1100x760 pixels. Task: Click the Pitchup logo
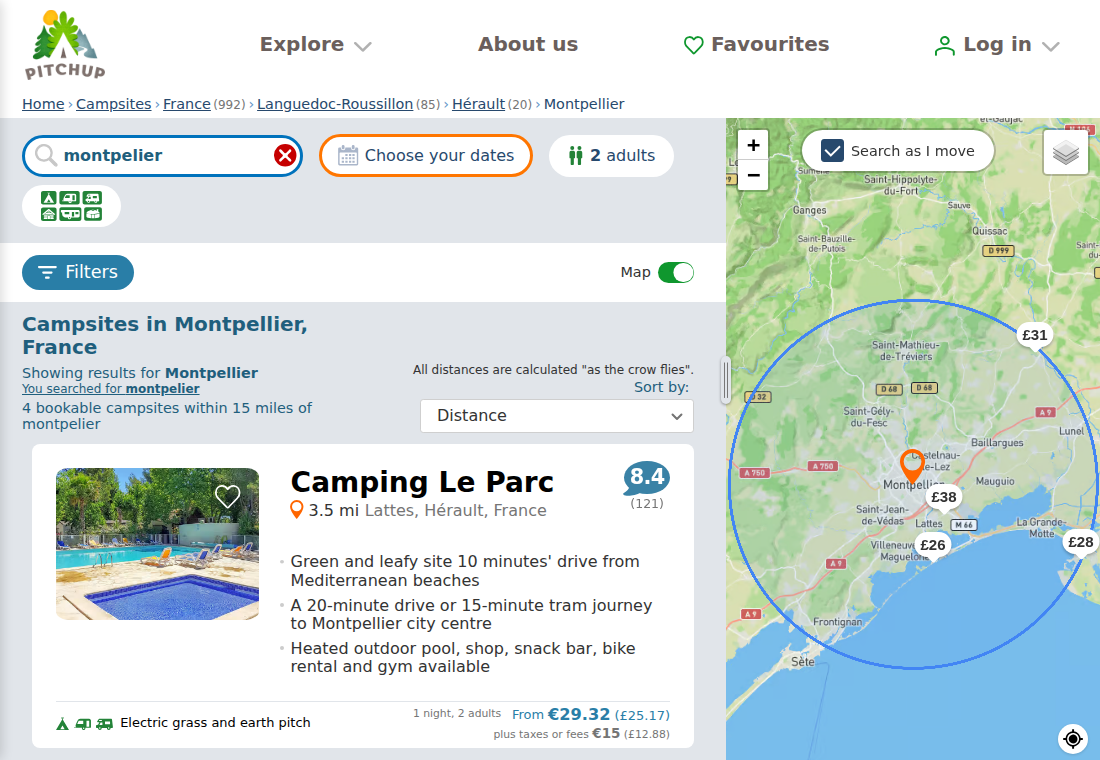65,44
